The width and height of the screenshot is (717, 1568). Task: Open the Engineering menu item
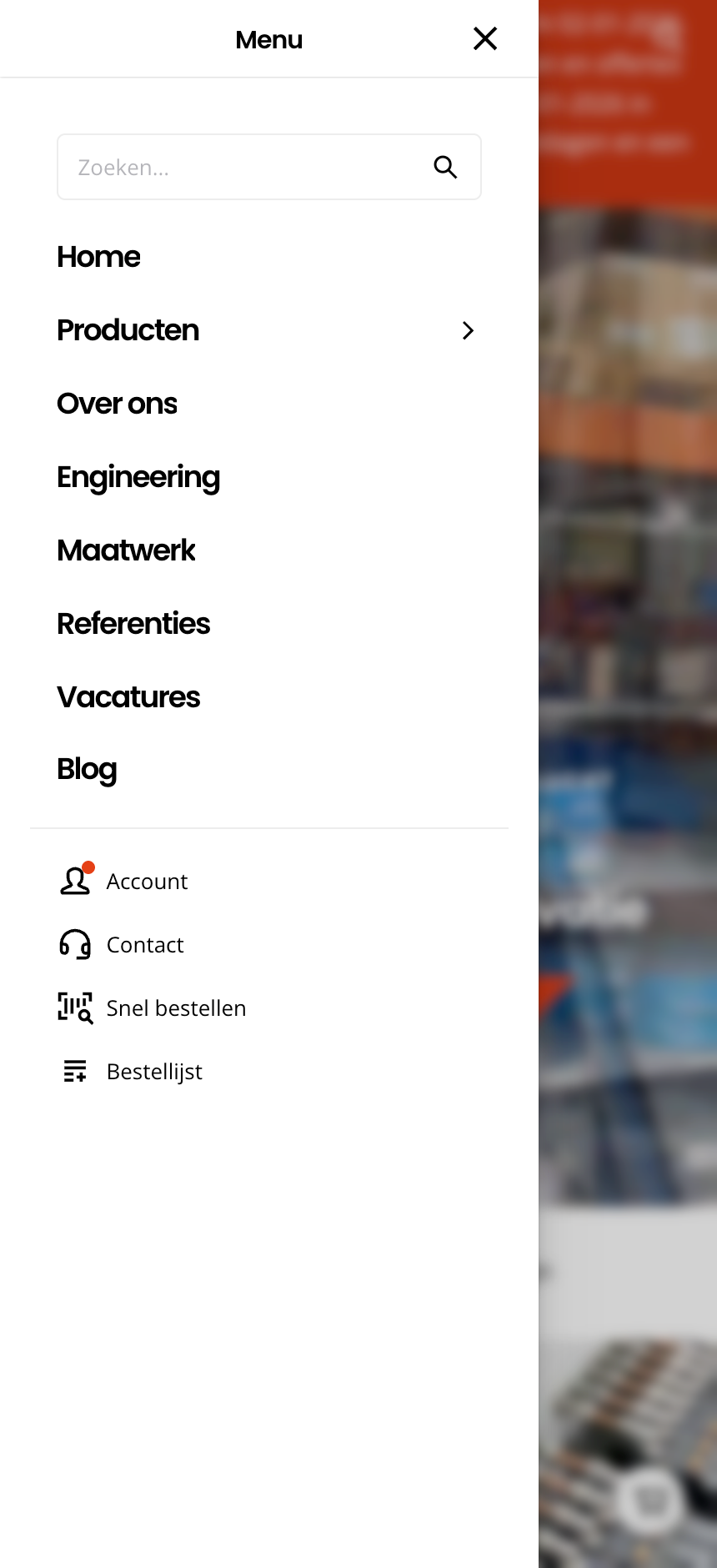(x=138, y=477)
